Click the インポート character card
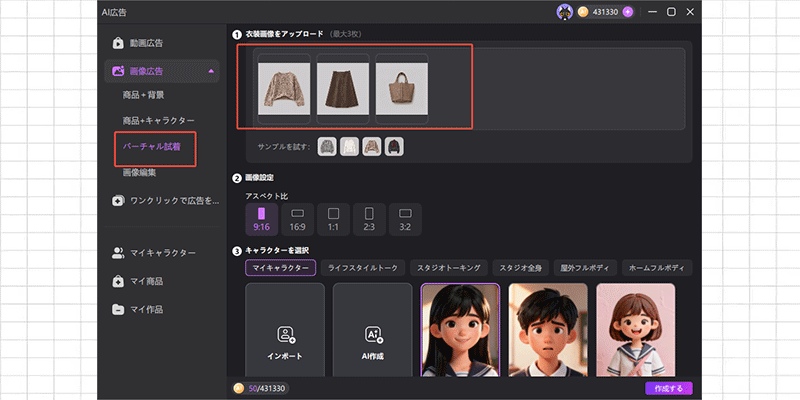 click(285, 331)
